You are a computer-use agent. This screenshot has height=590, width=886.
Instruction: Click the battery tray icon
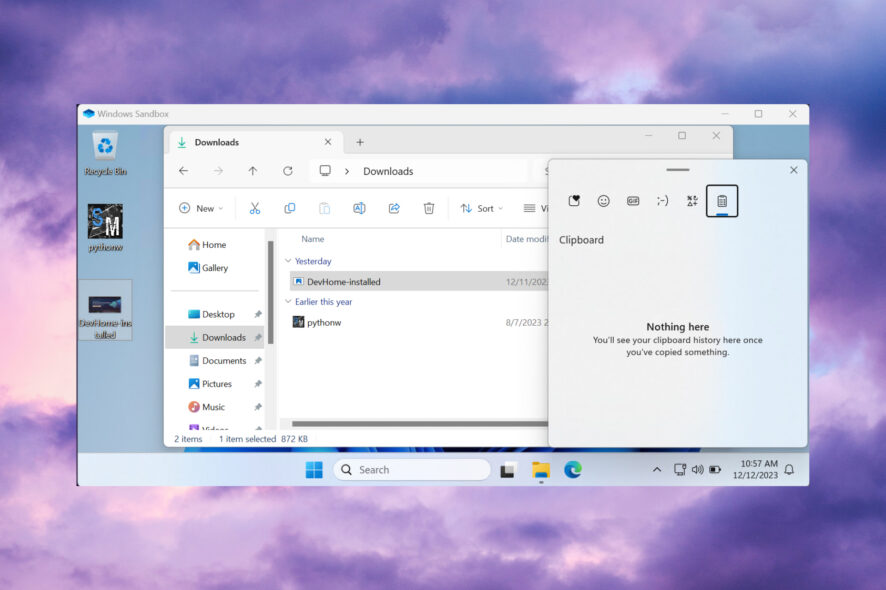point(715,470)
